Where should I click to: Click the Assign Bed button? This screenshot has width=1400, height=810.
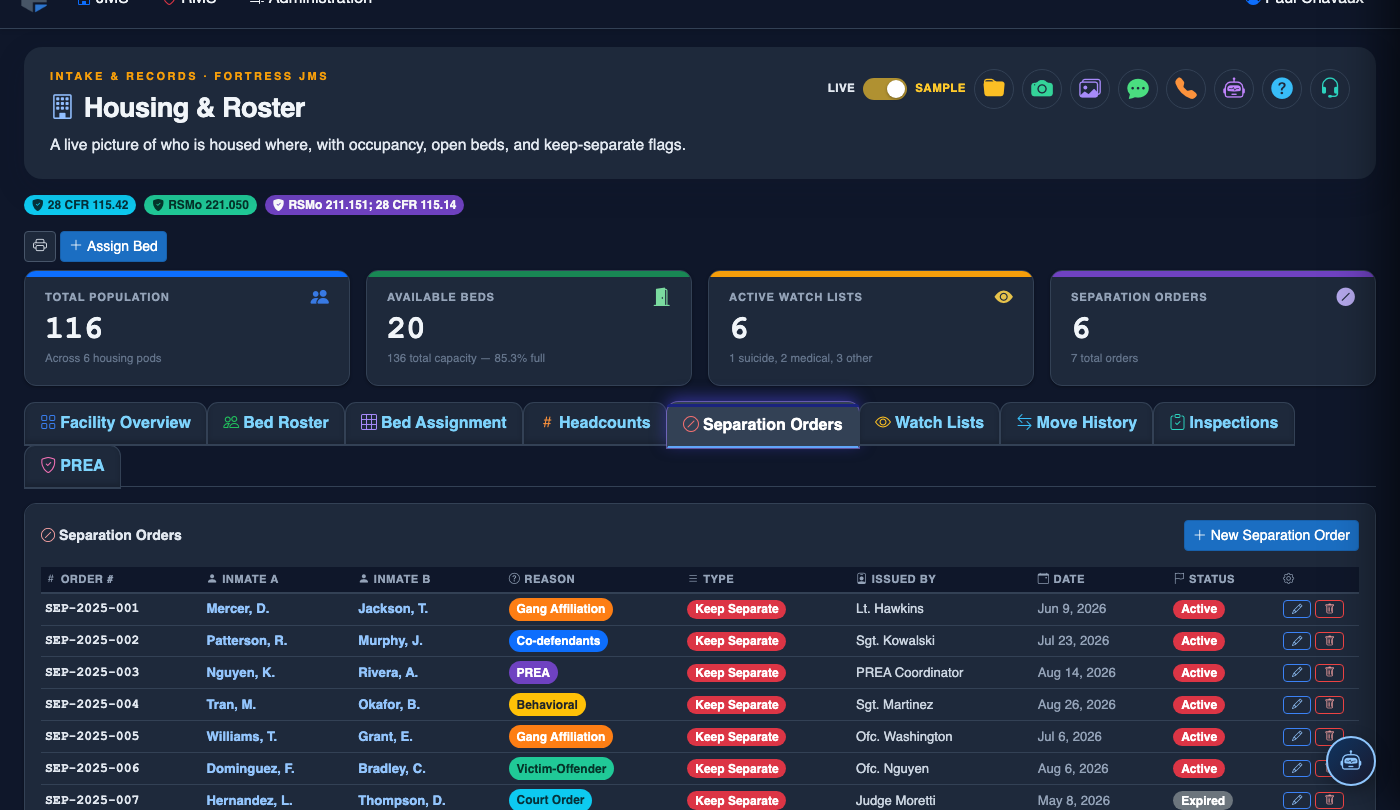pos(114,246)
